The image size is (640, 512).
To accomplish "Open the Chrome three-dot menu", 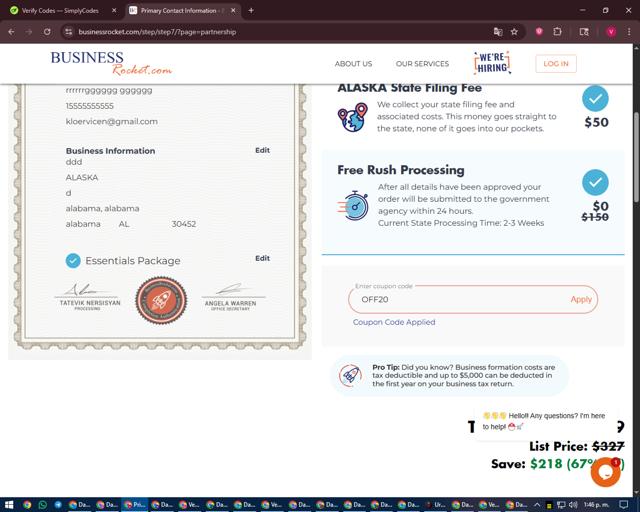I will pyautogui.click(x=629, y=32).
